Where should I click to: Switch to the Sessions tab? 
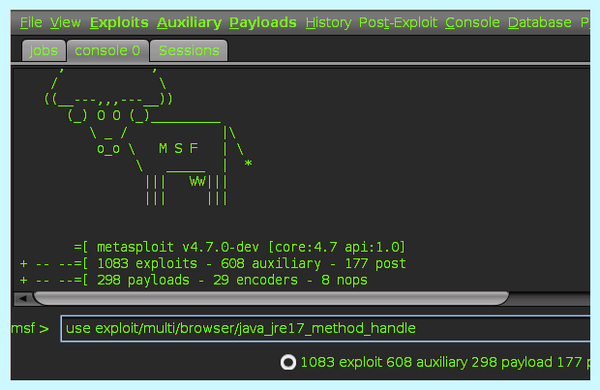pyautogui.click(x=189, y=51)
